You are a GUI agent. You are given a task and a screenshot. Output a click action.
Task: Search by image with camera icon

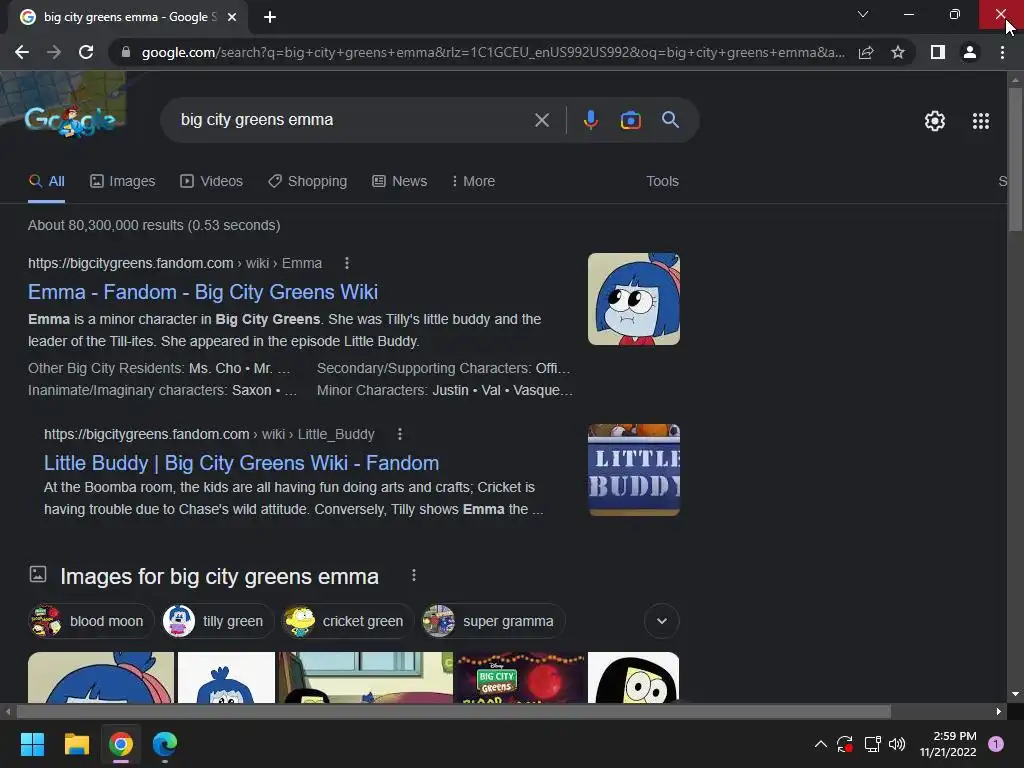tap(630, 120)
